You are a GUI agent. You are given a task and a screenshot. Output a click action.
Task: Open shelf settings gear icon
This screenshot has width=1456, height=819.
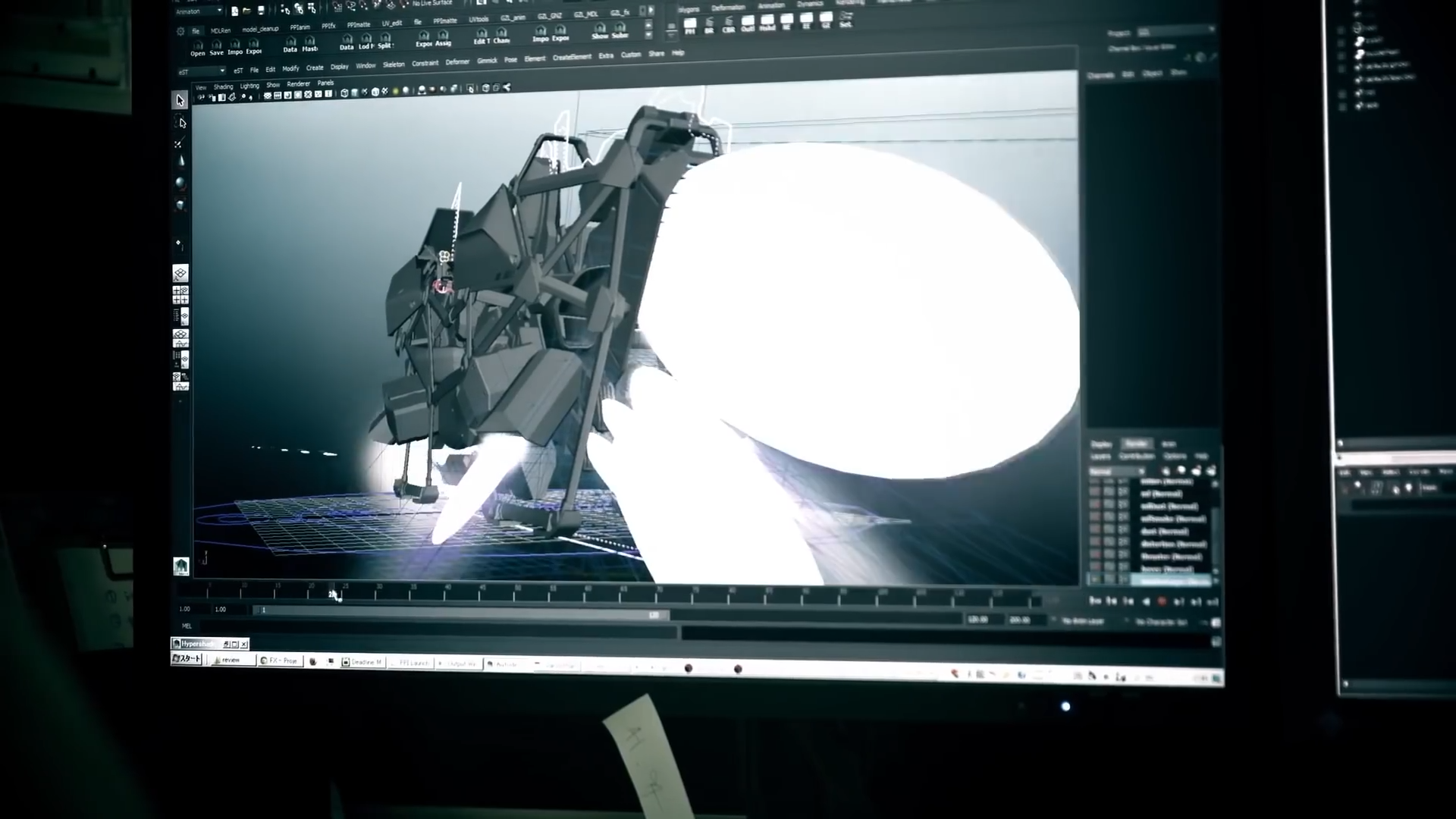click(180, 31)
